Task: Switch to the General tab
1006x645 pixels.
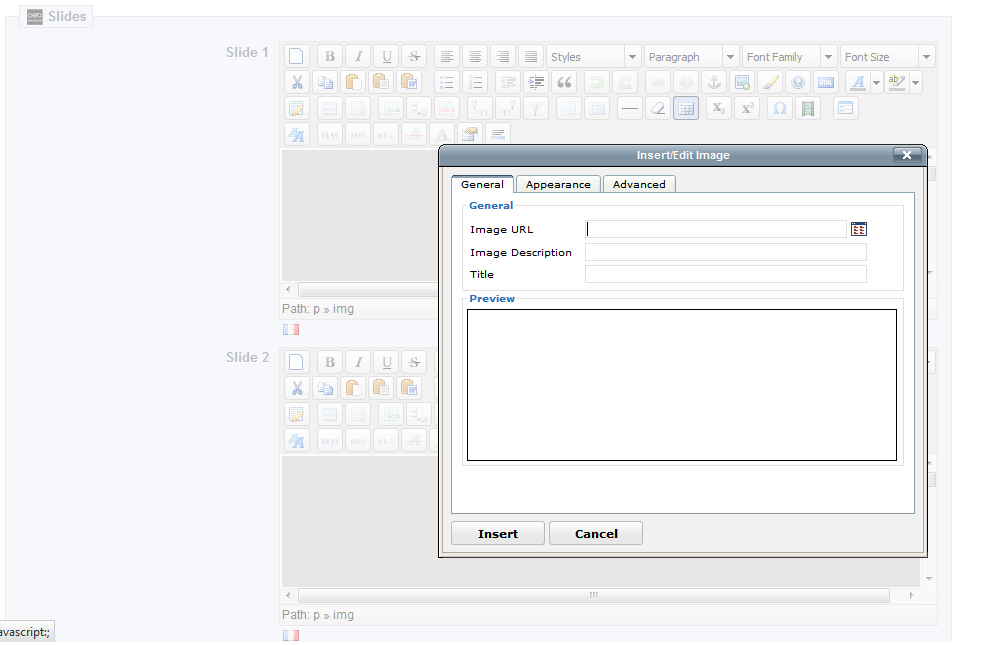Action: point(482,184)
